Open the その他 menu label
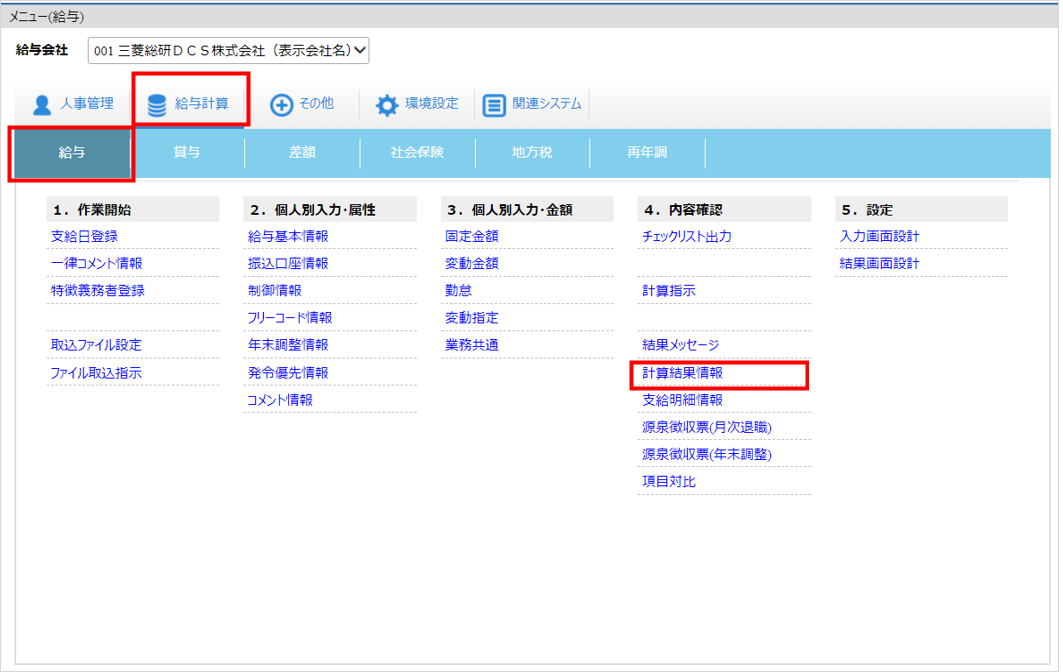 tap(317, 103)
